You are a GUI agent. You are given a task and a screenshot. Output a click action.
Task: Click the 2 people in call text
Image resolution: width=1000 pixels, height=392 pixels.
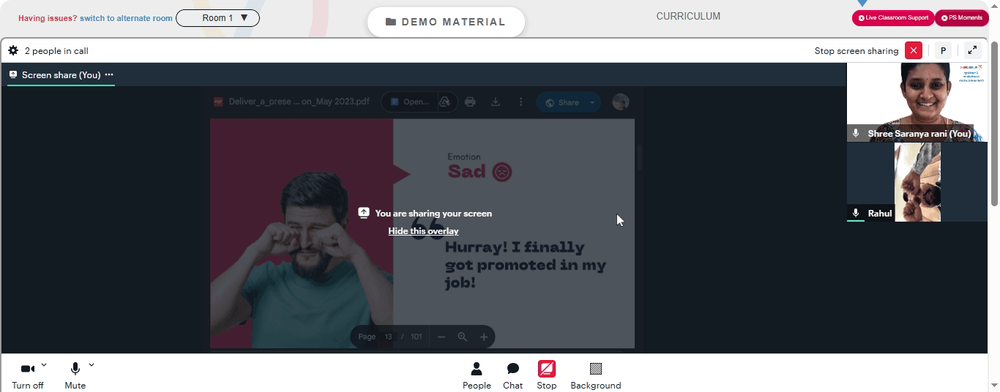click(x=56, y=51)
